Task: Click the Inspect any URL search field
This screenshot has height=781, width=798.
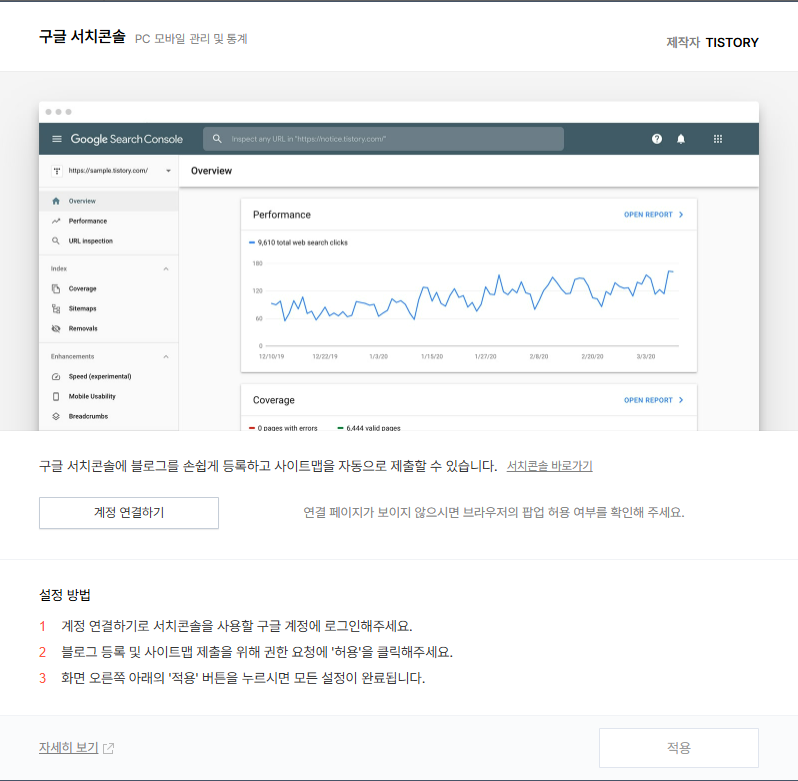Action: (383, 139)
